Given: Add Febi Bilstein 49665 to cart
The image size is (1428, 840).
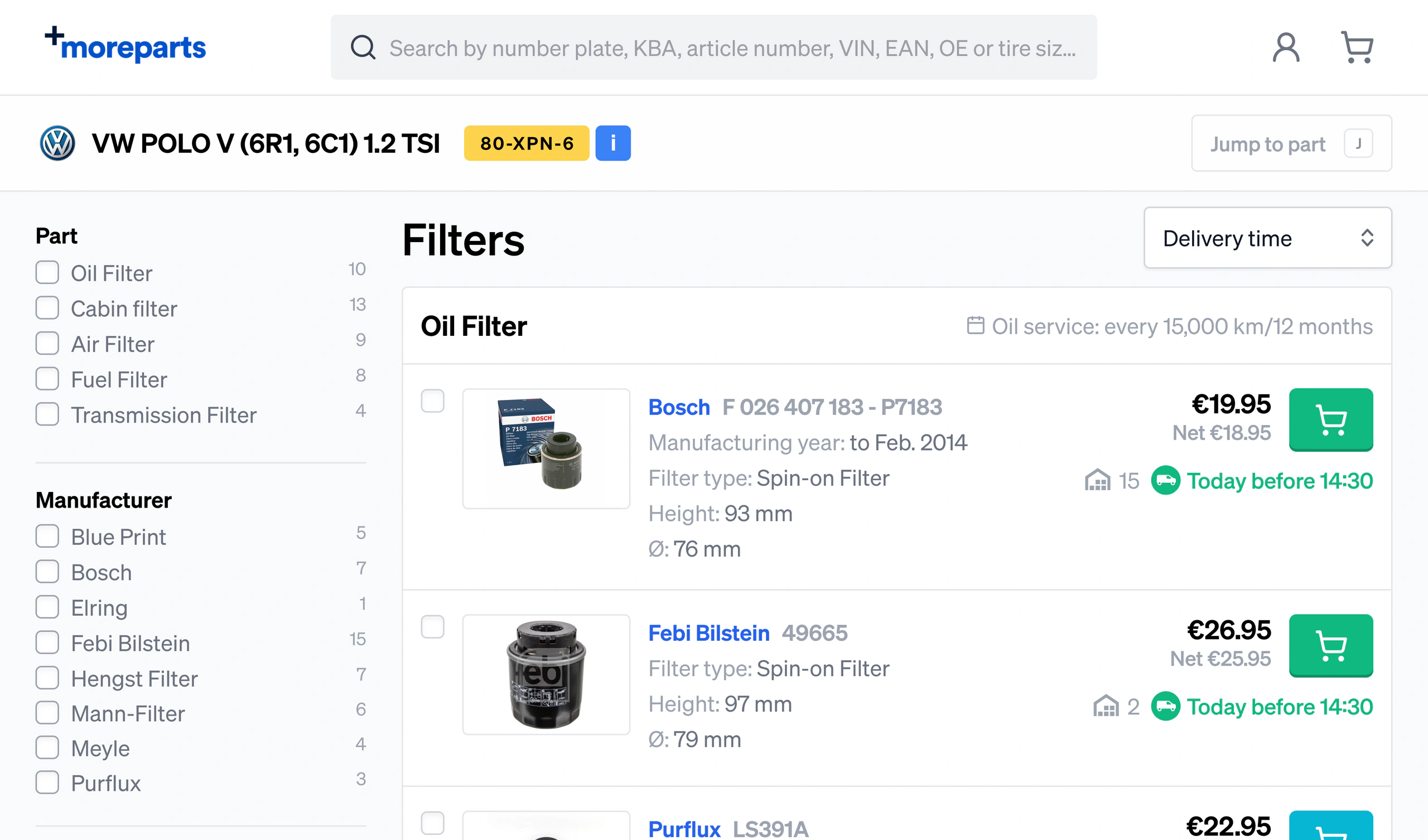Looking at the screenshot, I should pyautogui.click(x=1330, y=645).
